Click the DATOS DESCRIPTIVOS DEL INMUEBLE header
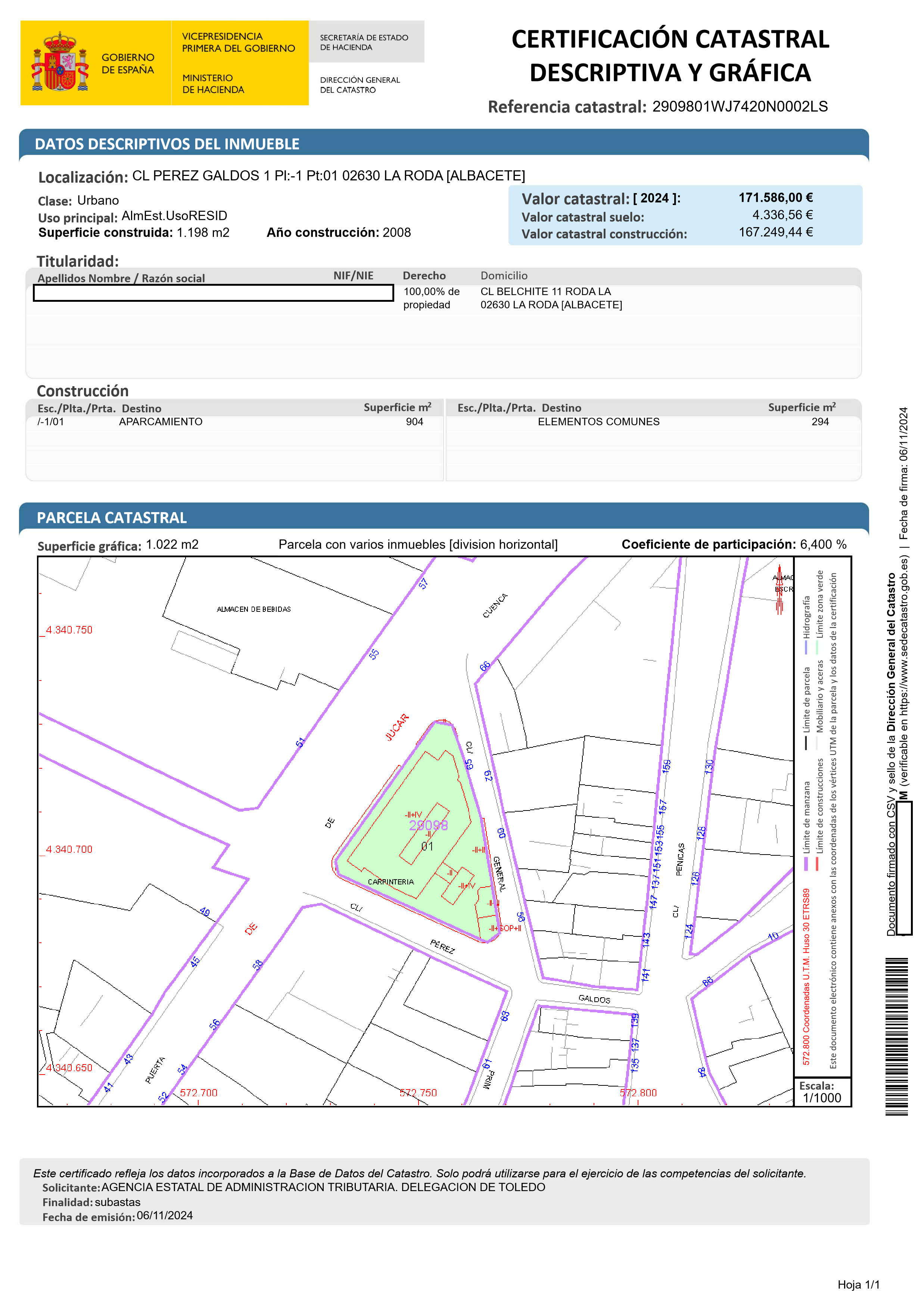The image size is (924, 1308). 167,144
